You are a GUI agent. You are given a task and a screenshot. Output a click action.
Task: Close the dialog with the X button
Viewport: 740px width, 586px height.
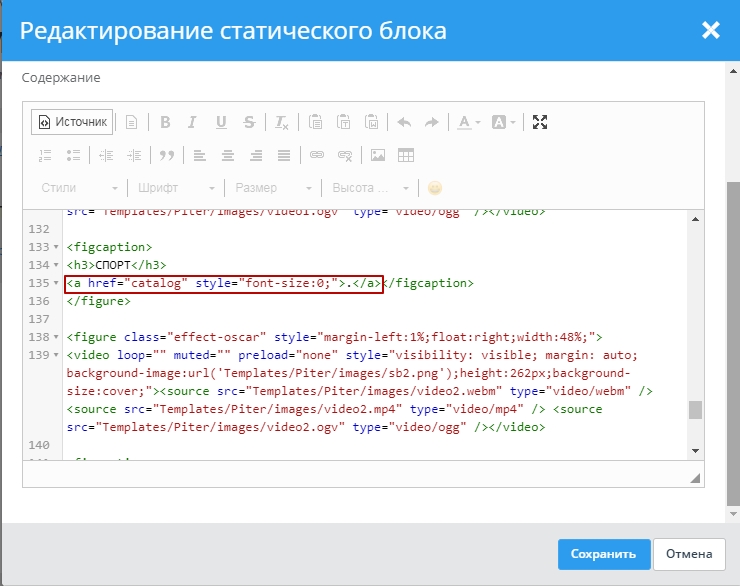point(711,31)
